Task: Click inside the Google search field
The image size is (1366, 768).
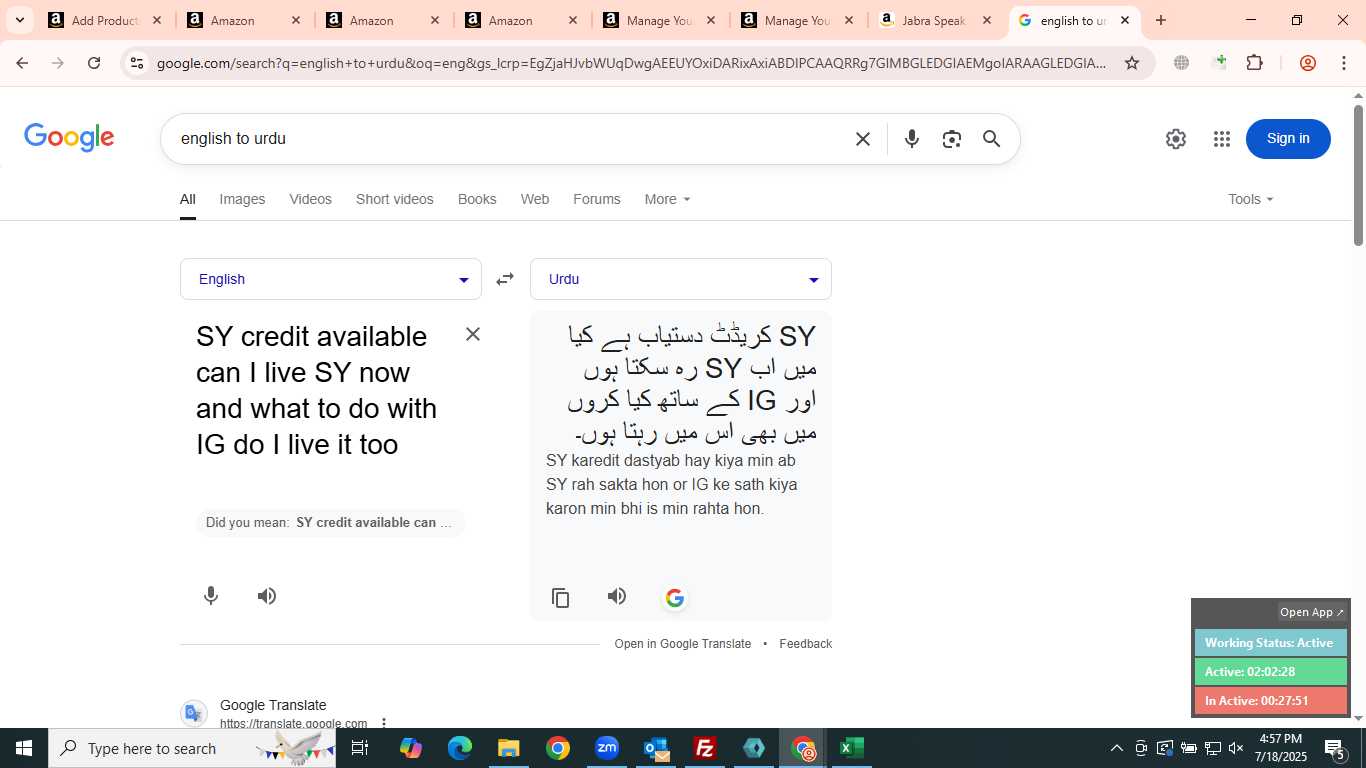Action: (x=510, y=139)
